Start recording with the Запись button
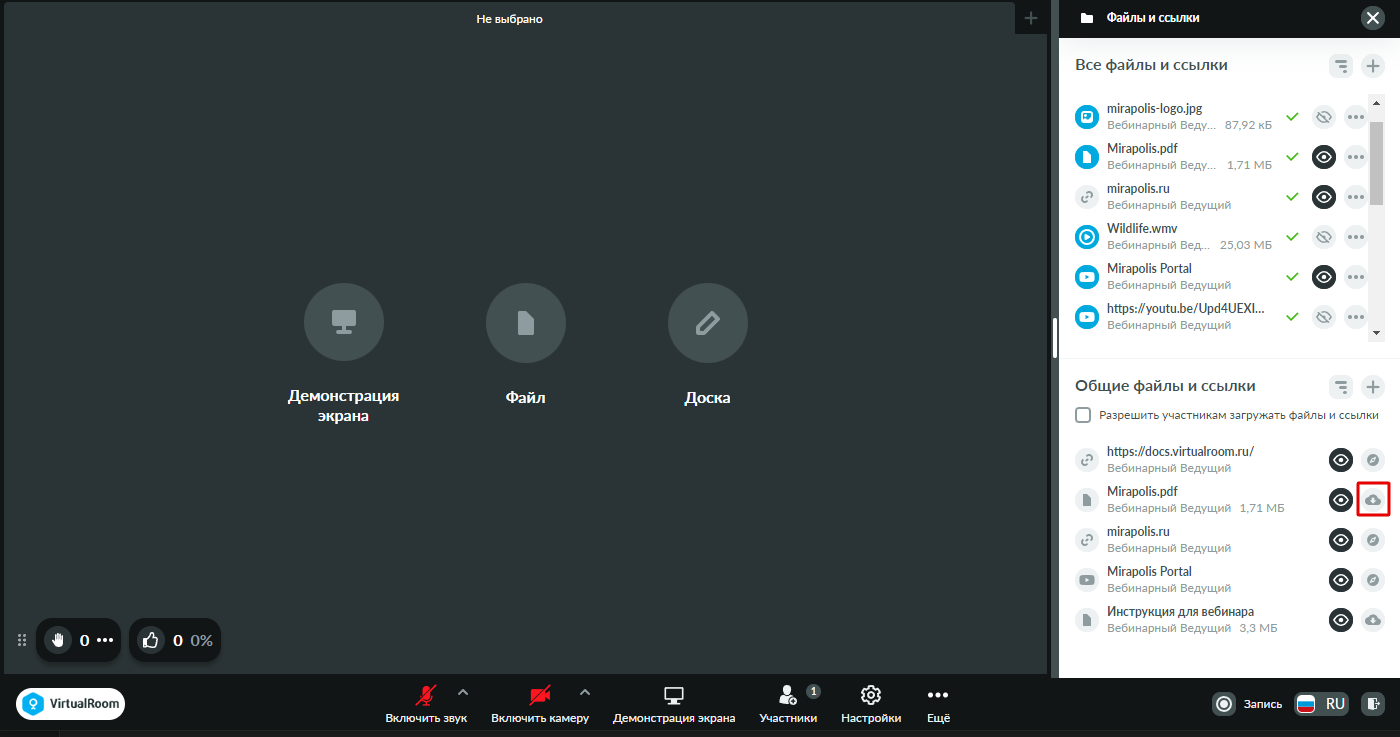The image size is (1400, 737). click(x=1248, y=704)
